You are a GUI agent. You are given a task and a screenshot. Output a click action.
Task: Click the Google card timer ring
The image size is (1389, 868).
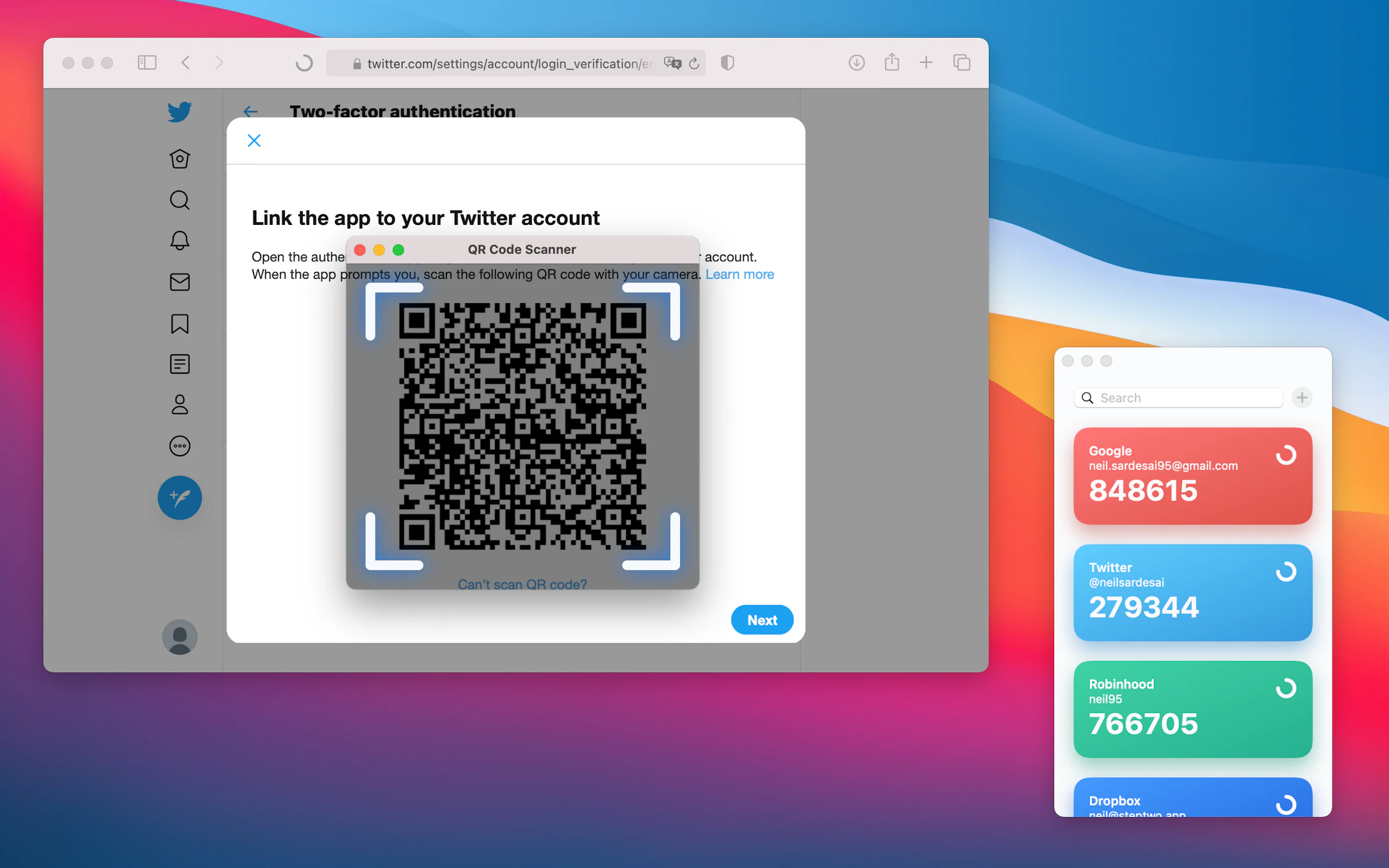pyautogui.click(x=1286, y=455)
